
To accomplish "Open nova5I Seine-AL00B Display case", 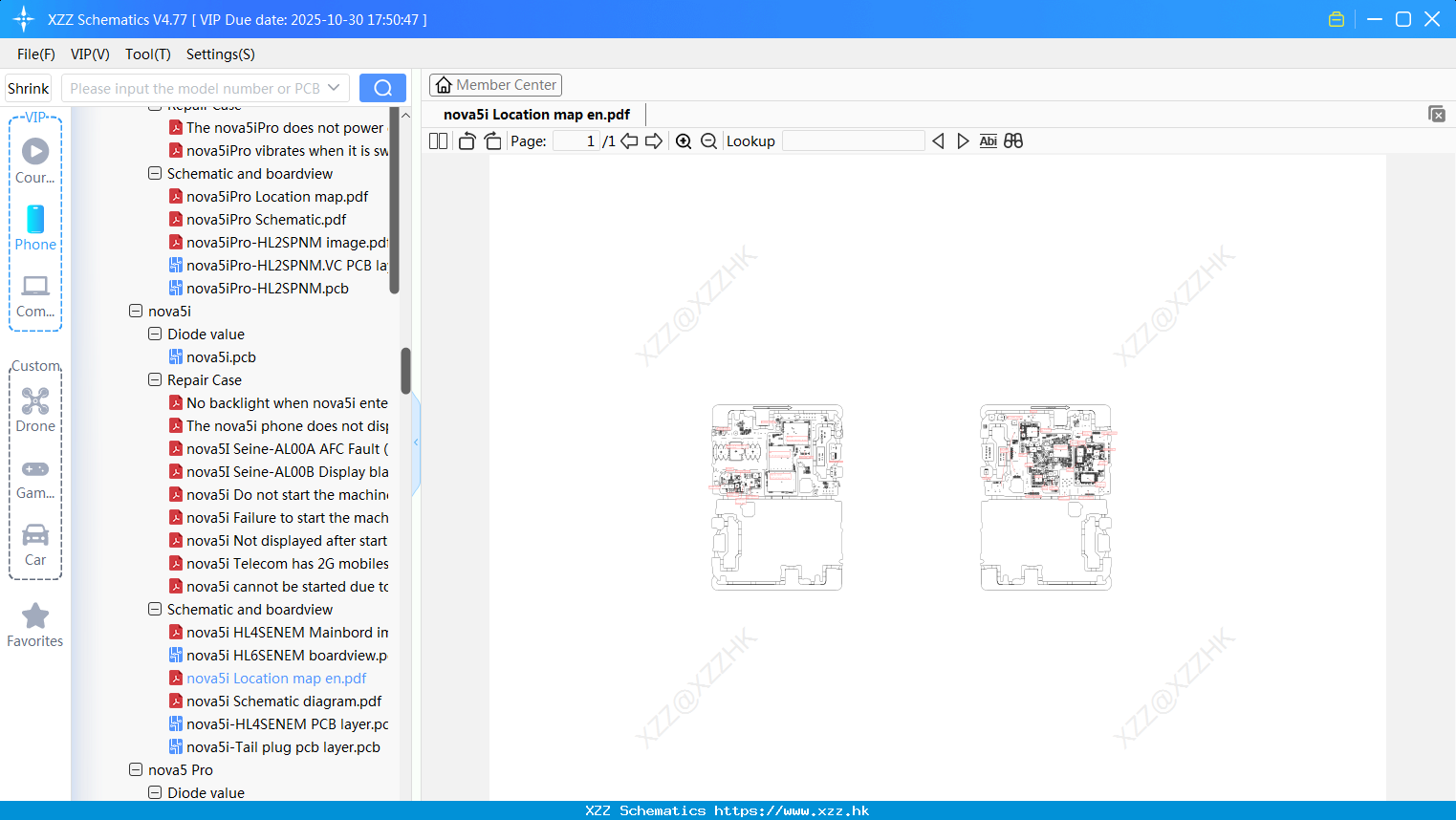I will (x=278, y=472).
